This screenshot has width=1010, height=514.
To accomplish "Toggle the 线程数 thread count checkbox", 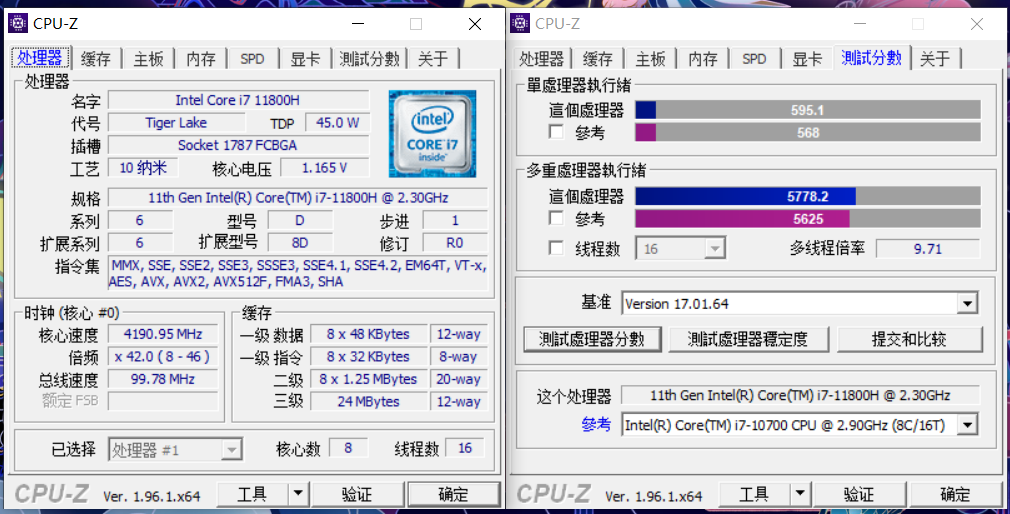I will point(557,248).
